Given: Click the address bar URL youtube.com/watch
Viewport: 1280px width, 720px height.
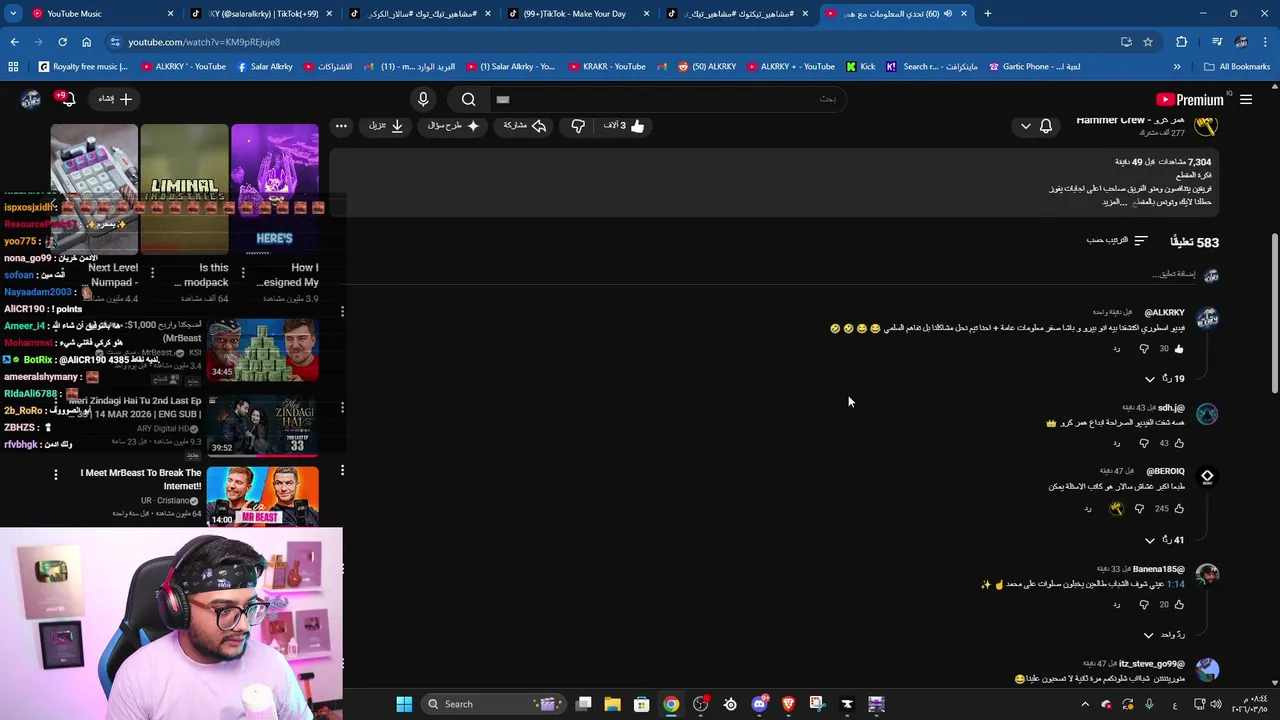Looking at the screenshot, I should 204,42.
